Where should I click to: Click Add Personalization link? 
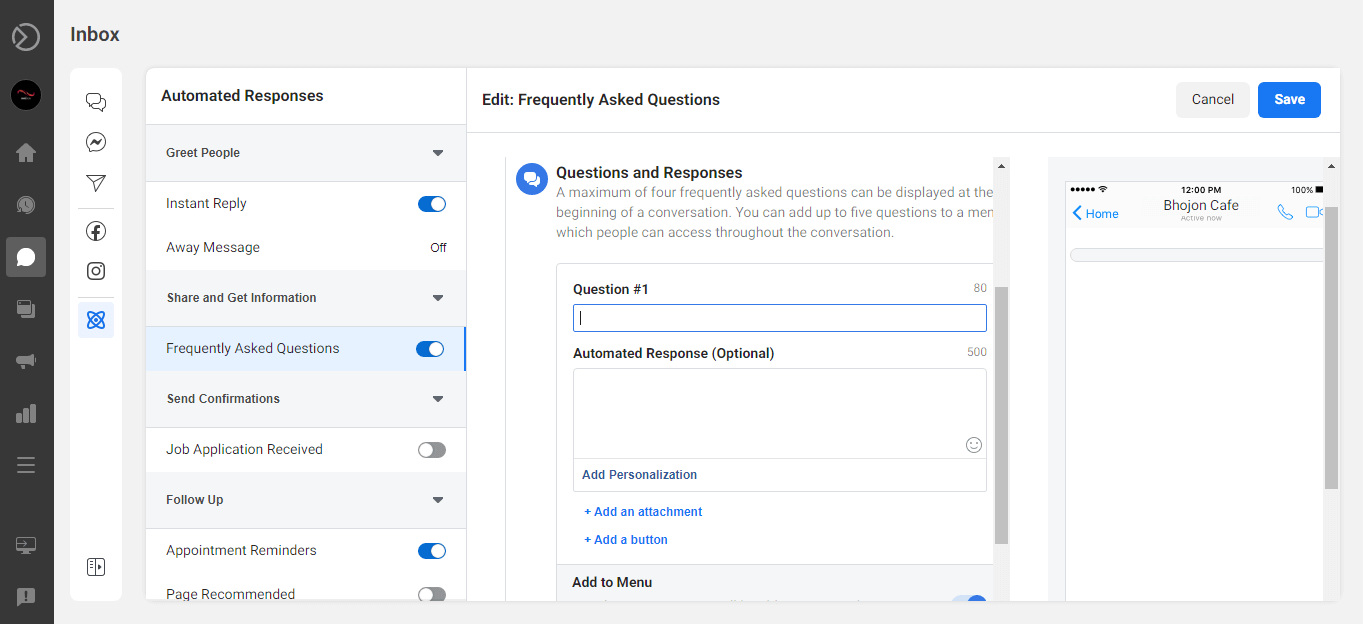pyautogui.click(x=639, y=474)
